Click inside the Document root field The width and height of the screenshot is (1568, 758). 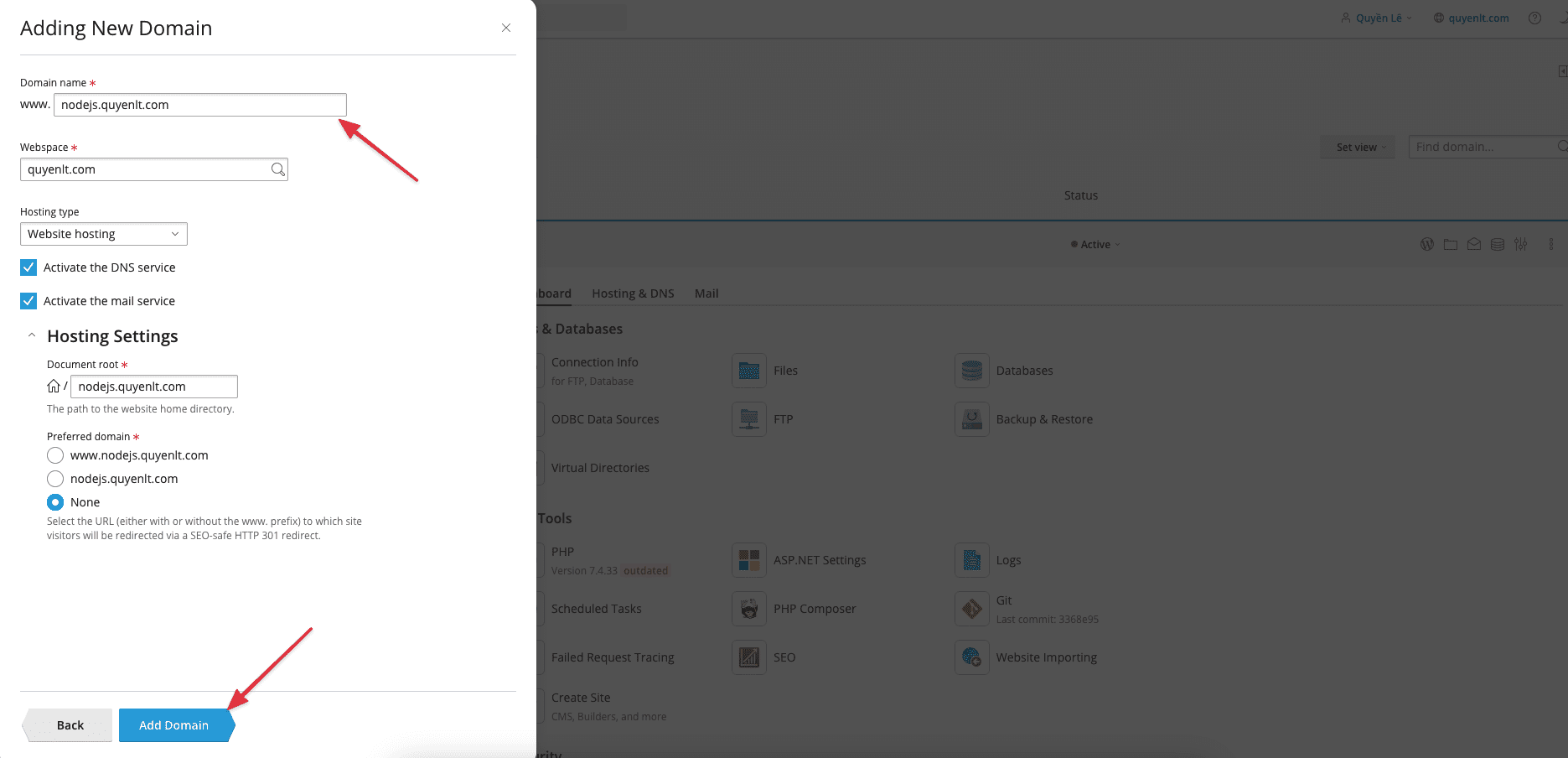(x=153, y=387)
